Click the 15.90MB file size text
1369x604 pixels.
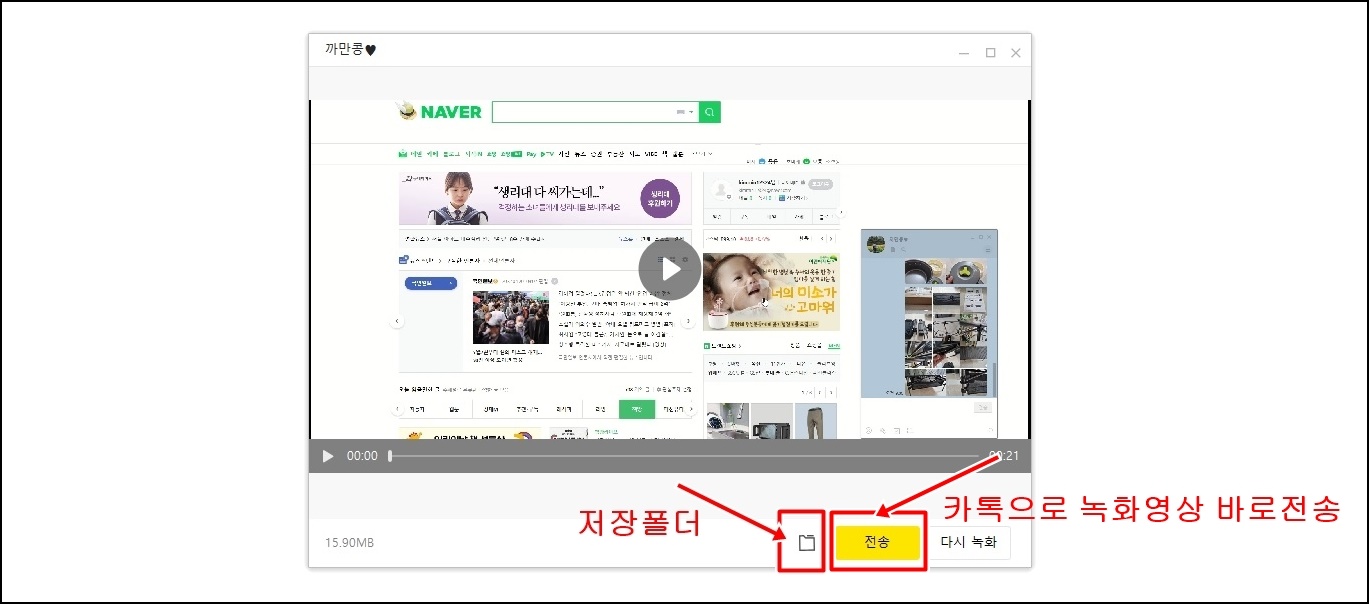pyautogui.click(x=349, y=543)
